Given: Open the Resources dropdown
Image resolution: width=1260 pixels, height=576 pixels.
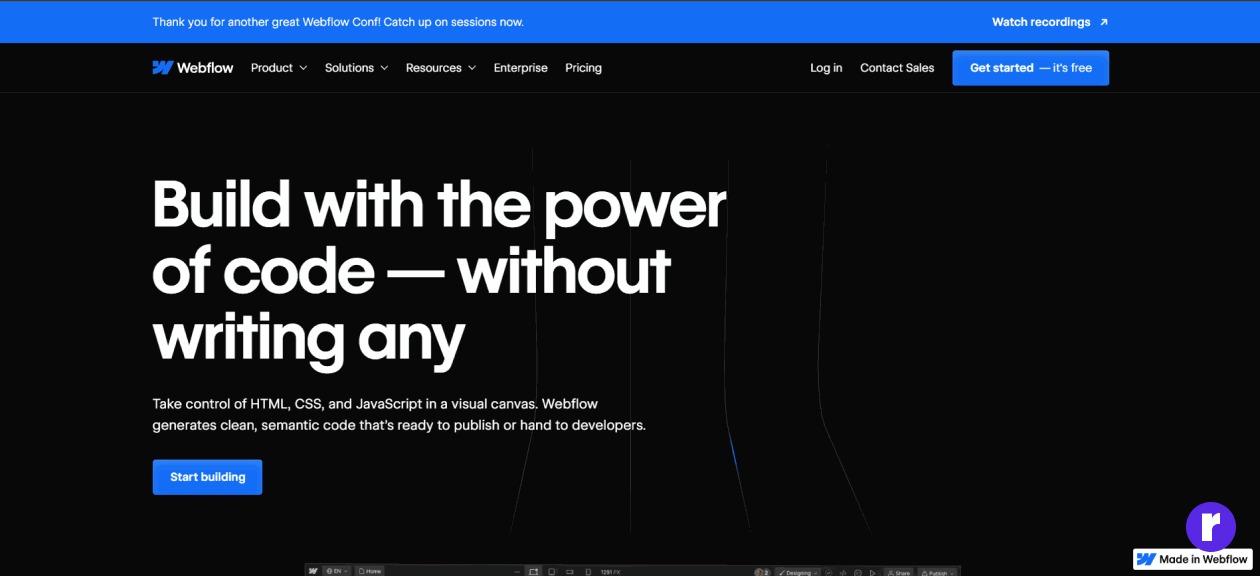Looking at the screenshot, I should 441,68.
